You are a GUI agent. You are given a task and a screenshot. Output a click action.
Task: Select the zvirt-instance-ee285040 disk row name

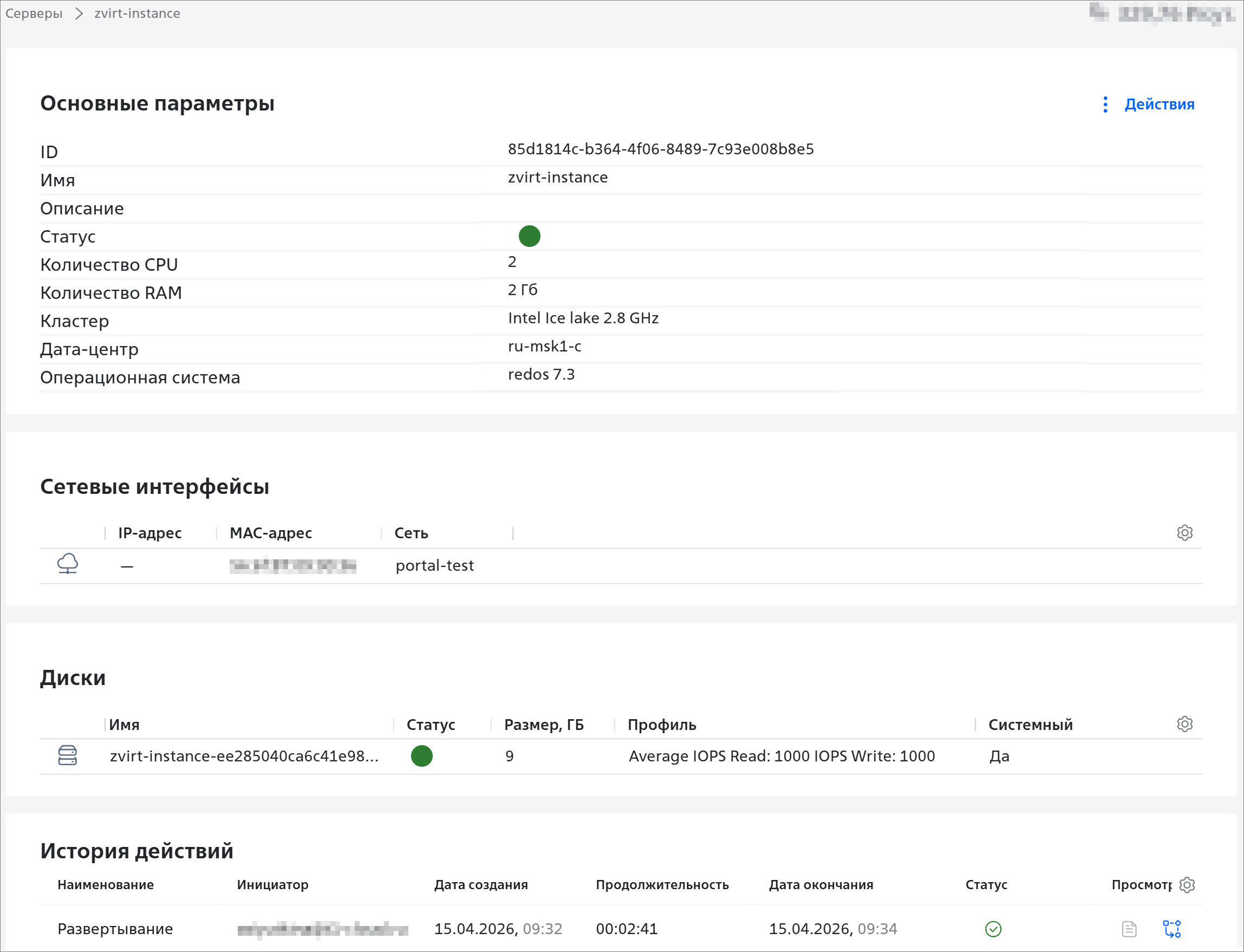click(x=244, y=756)
